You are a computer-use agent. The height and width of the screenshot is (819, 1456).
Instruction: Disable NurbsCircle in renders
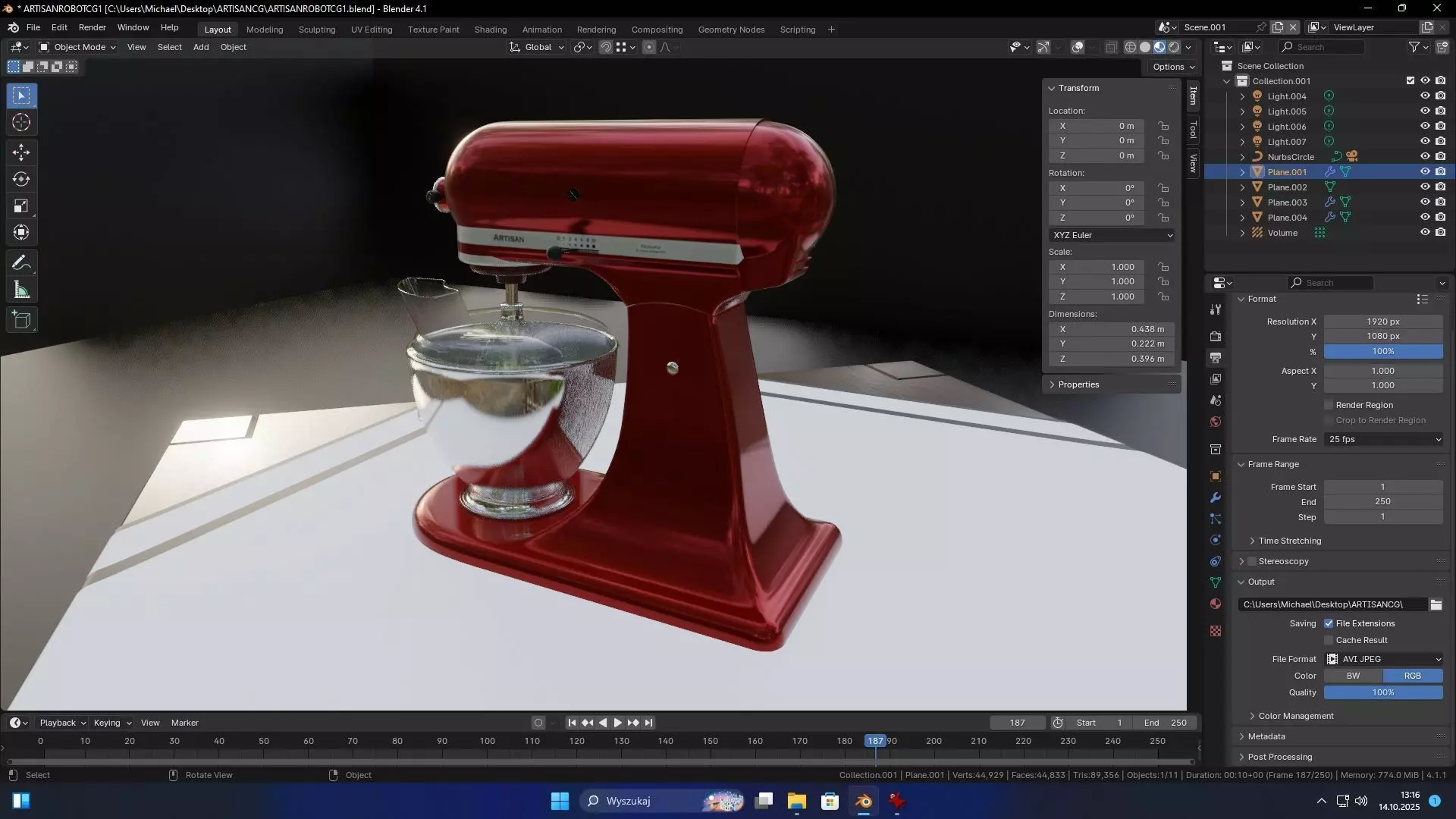pyautogui.click(x=1441, y=157)
